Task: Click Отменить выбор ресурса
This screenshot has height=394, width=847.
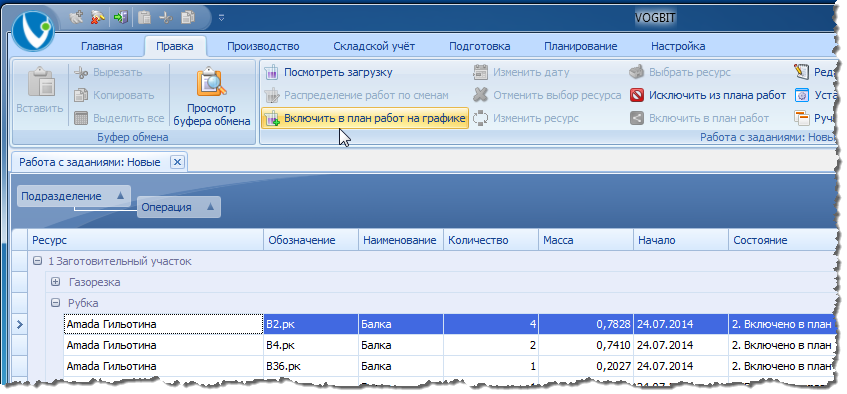Action: (x=547, y=96)
